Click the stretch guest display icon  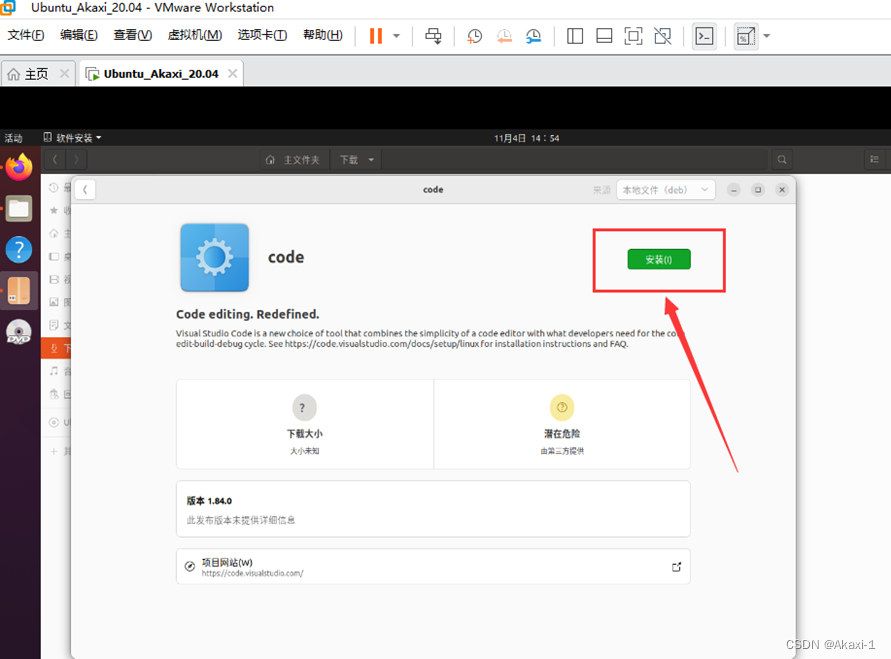tap(746, 36)
